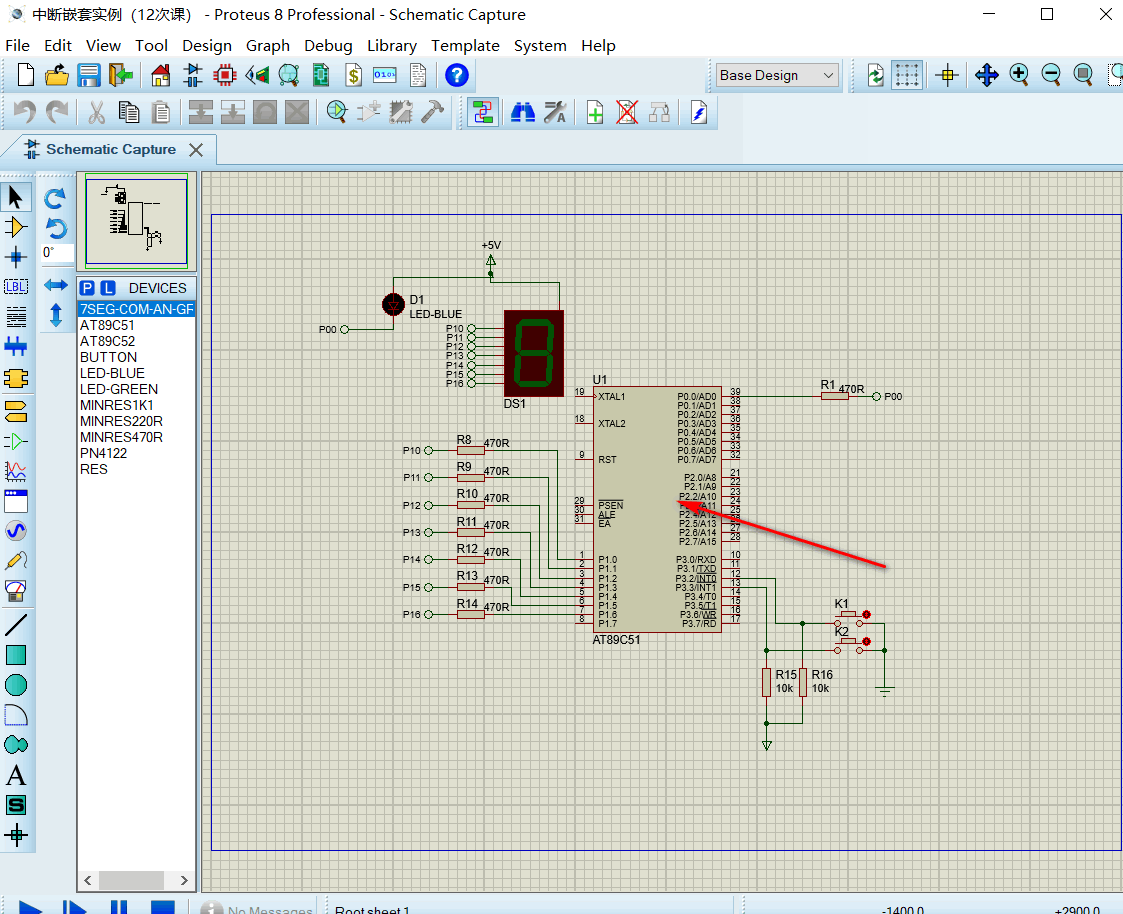Image resolution: width=1123 pixels, height=914 pixels.
Task: Click the Zoom Out magnifier icon
Action: point(1051,74)
